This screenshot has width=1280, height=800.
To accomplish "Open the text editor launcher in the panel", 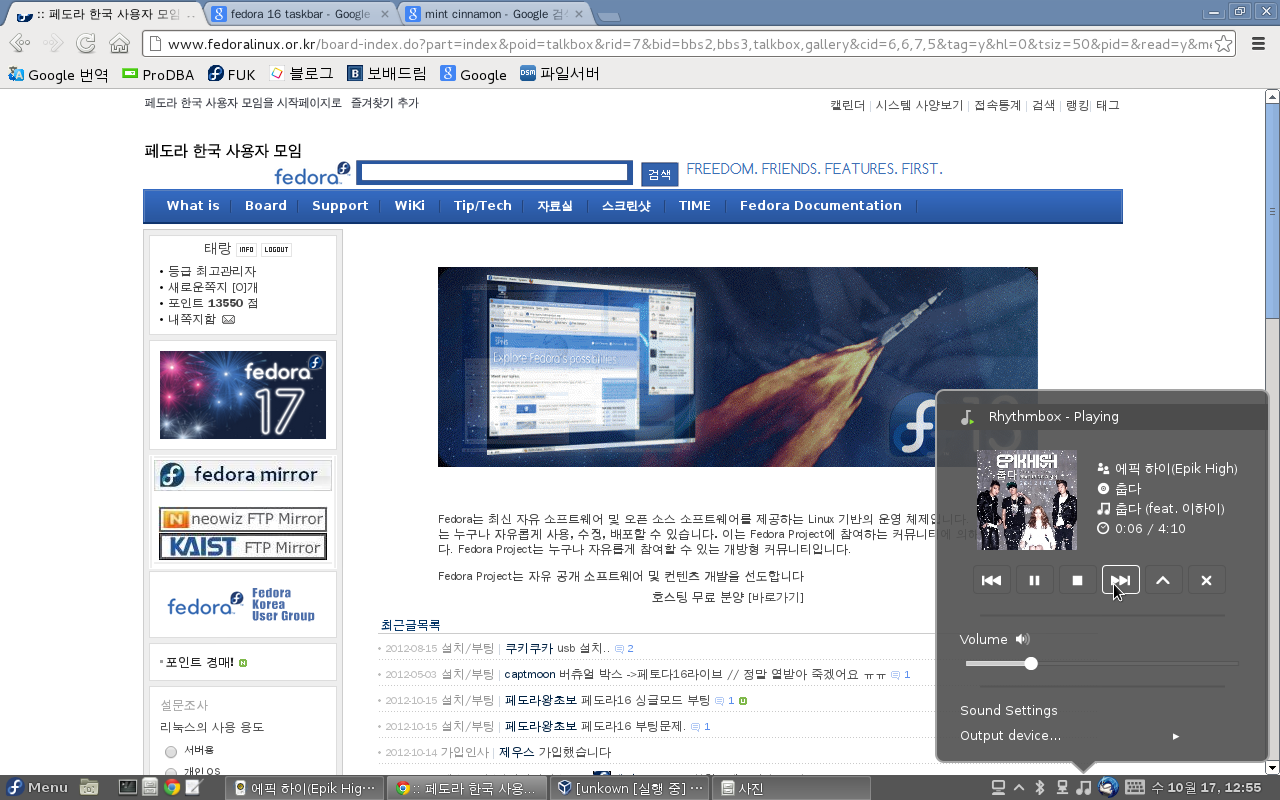I will [193, 788].
